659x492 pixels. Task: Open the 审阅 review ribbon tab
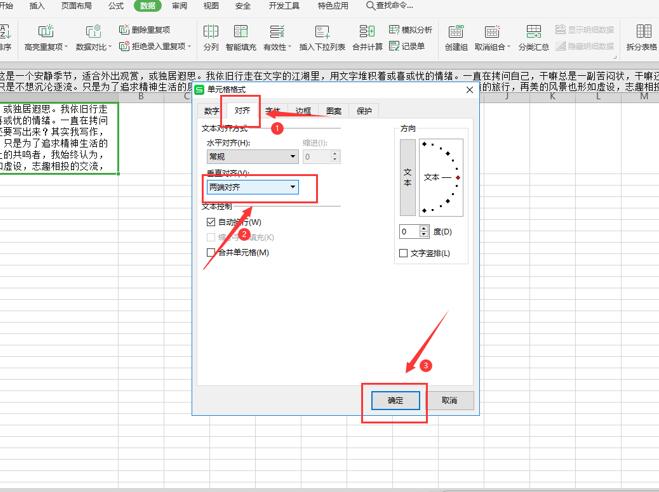click(179, 6)
